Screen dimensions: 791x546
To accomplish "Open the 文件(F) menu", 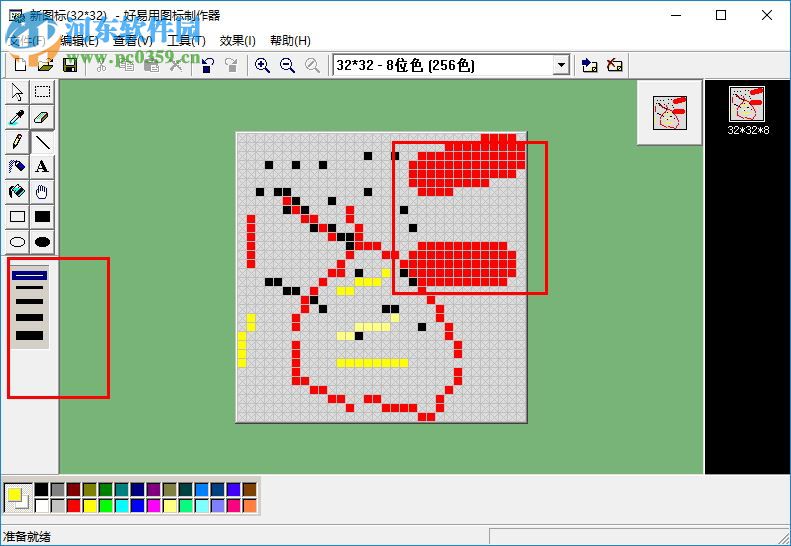I will [x=28, y=41].
